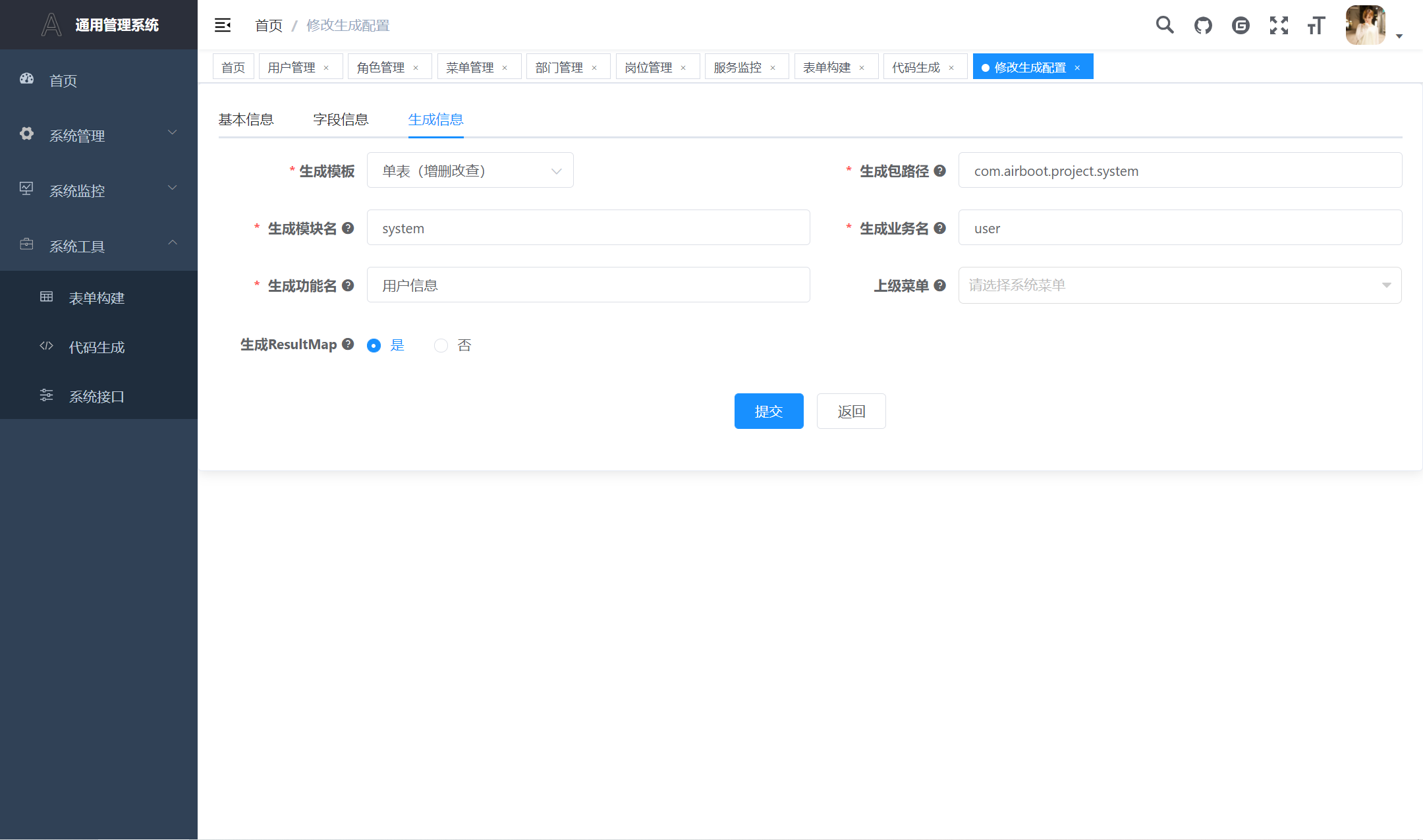Close the 服务监控 page tag
Image resolution: width=1423 pixels, height=840 pixels.
pos(773,68)
